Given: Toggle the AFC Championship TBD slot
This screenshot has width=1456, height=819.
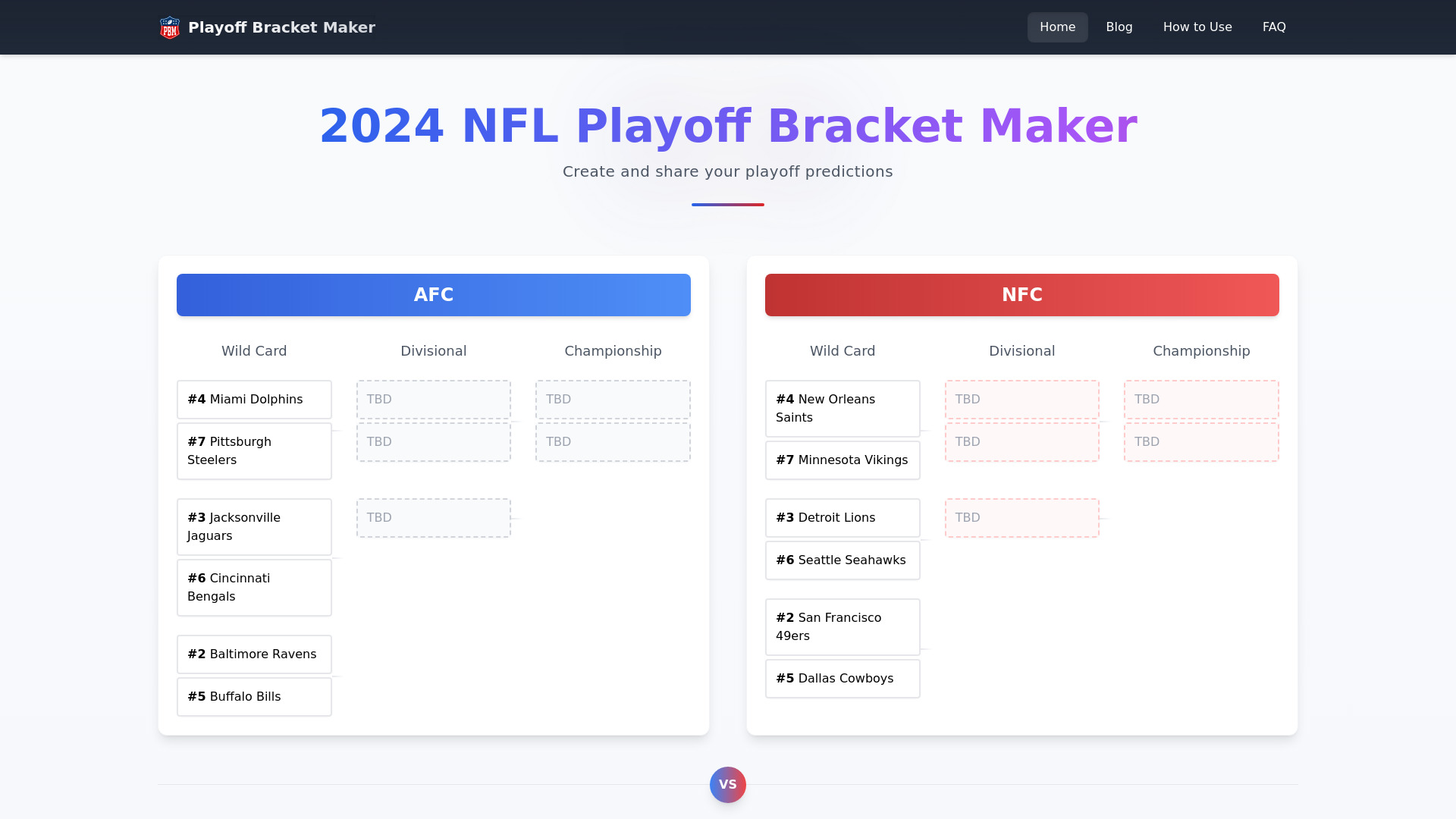Looking at the screenshot, I should [612, 399].
